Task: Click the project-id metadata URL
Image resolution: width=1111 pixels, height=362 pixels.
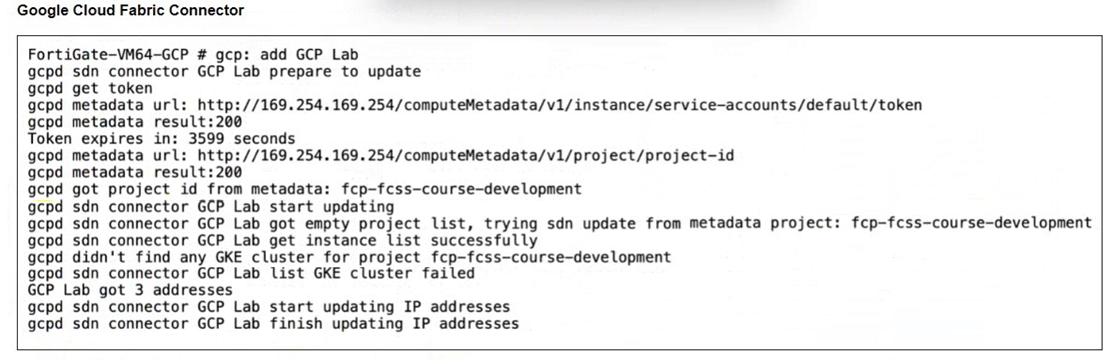Action: click(x=466, y=156)
